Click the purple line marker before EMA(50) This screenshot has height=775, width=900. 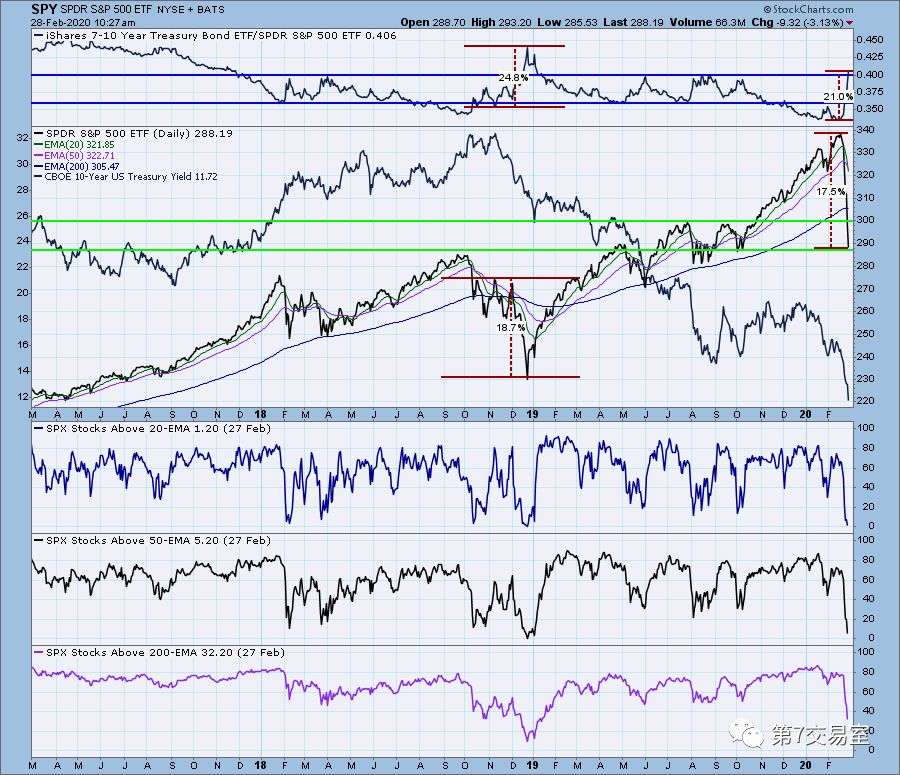click(38, 156)
